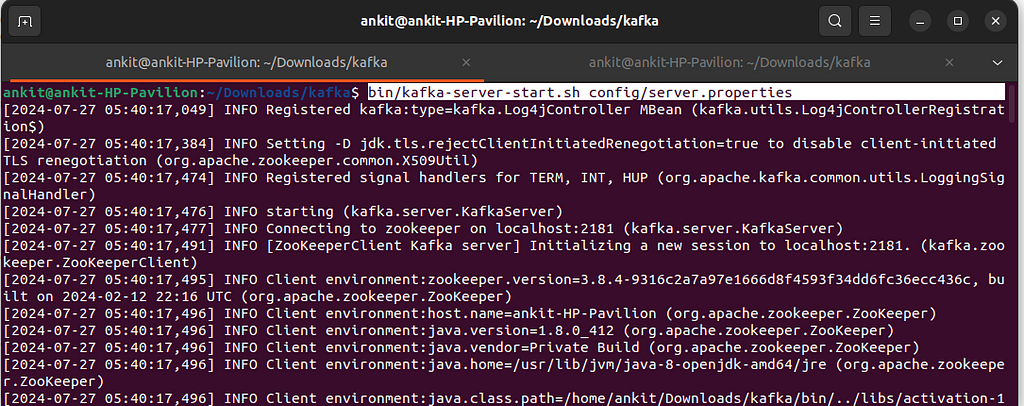
Task: Click the highlighted kafka-server-start.sh command
Action: pyautogui.click(x=580, y=92)
